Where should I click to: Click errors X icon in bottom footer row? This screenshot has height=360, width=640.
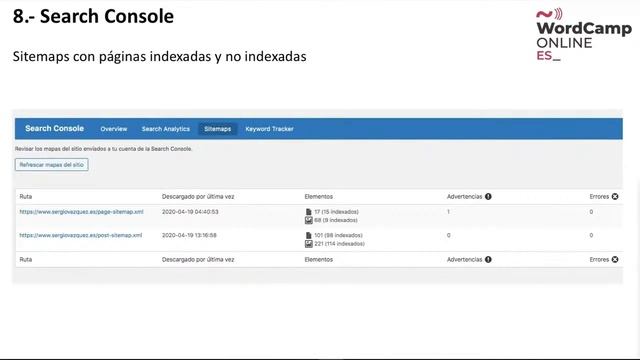[615, 260]
